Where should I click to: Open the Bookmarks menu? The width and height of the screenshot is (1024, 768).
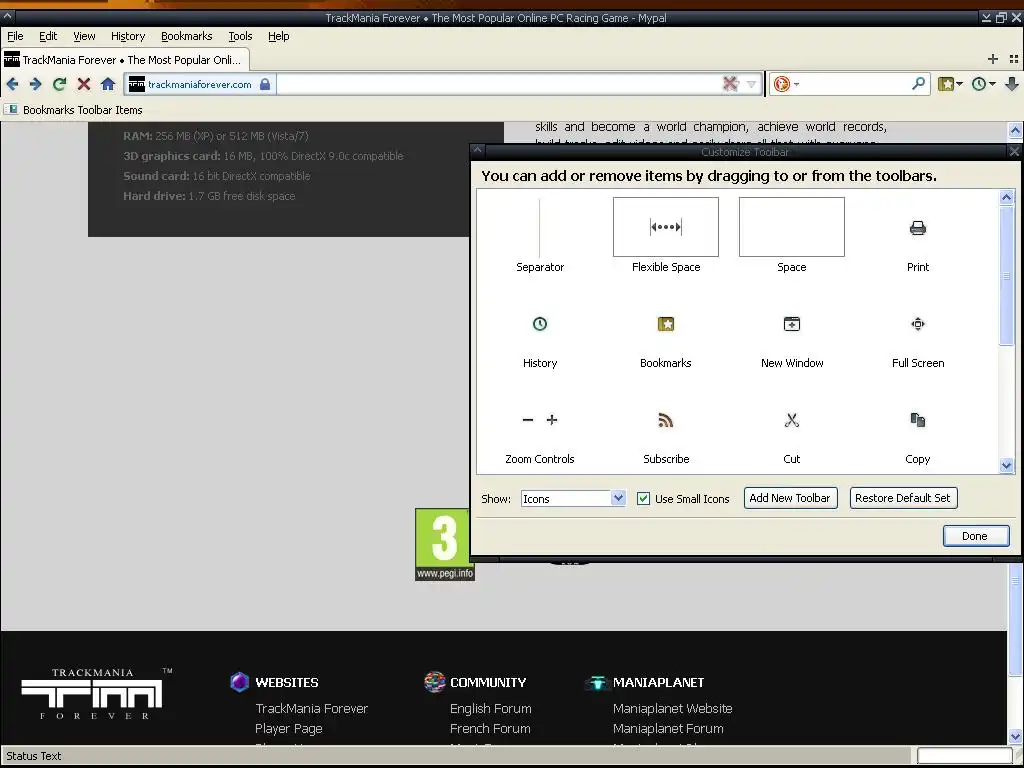pos(187,37)
